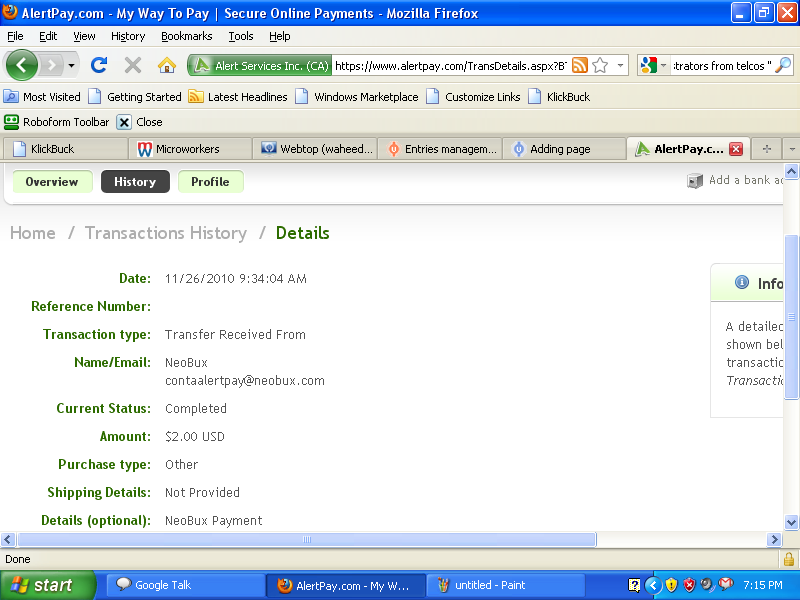
Task: Click the KlickBuck bookmark in bookmarks toolbar
Action: [559, 96]
